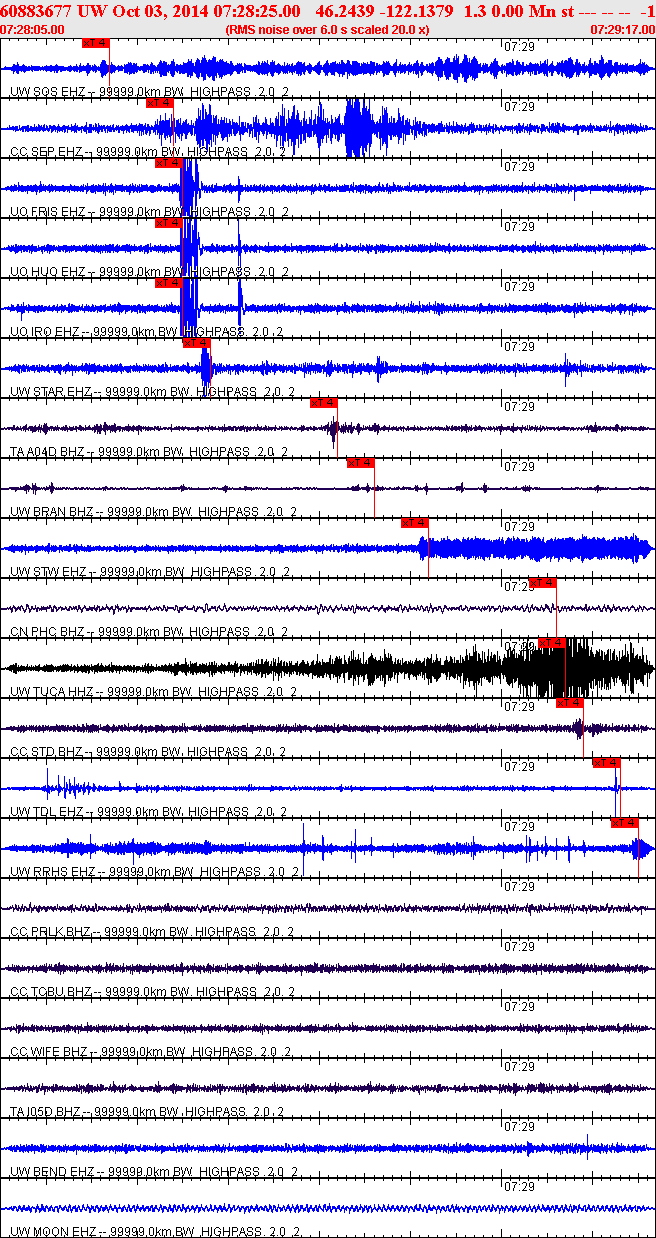Click the red pick flag on UO IRO trace

point(169,283)
